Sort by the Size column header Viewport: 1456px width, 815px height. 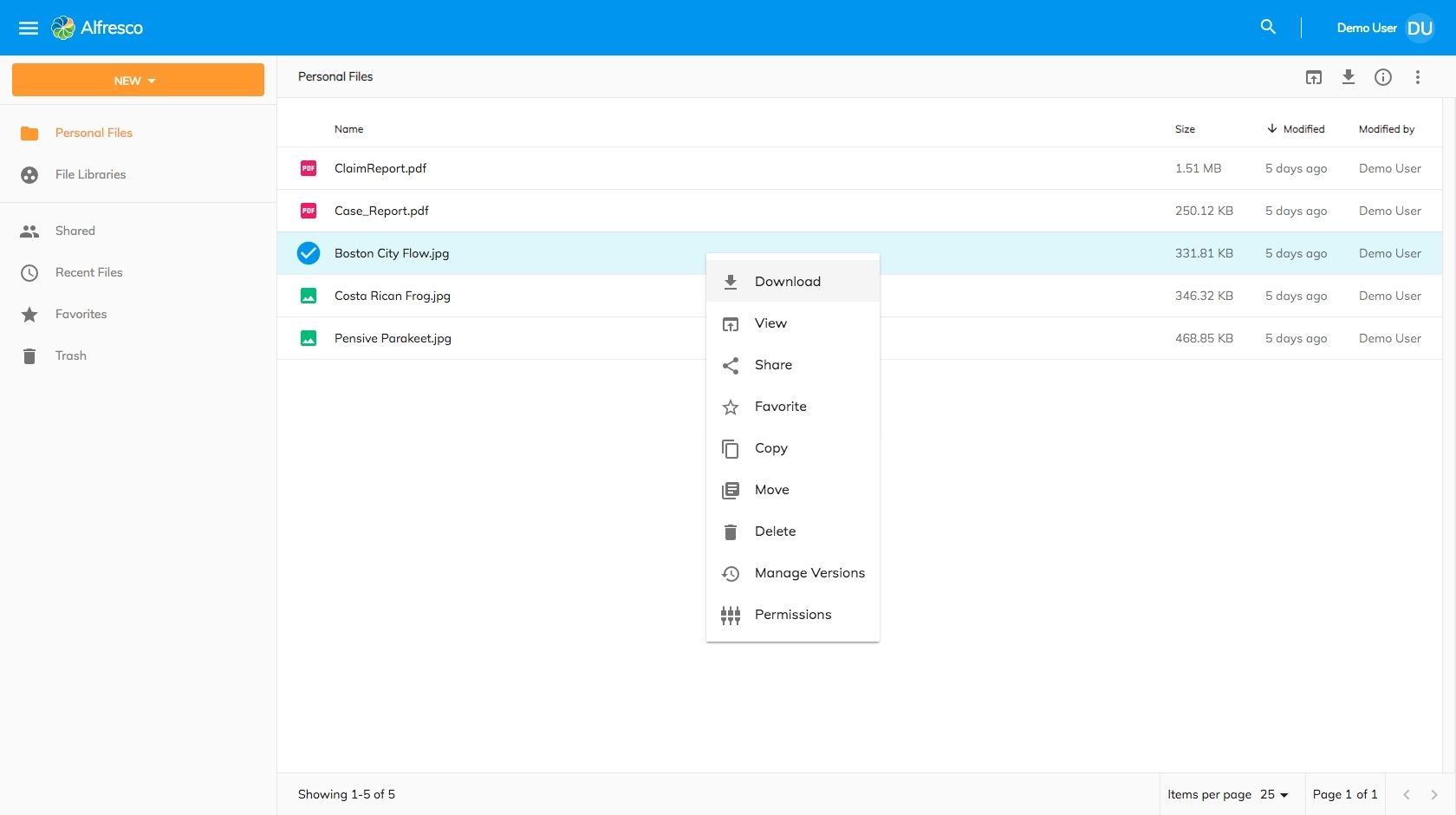click(1185, 129)
